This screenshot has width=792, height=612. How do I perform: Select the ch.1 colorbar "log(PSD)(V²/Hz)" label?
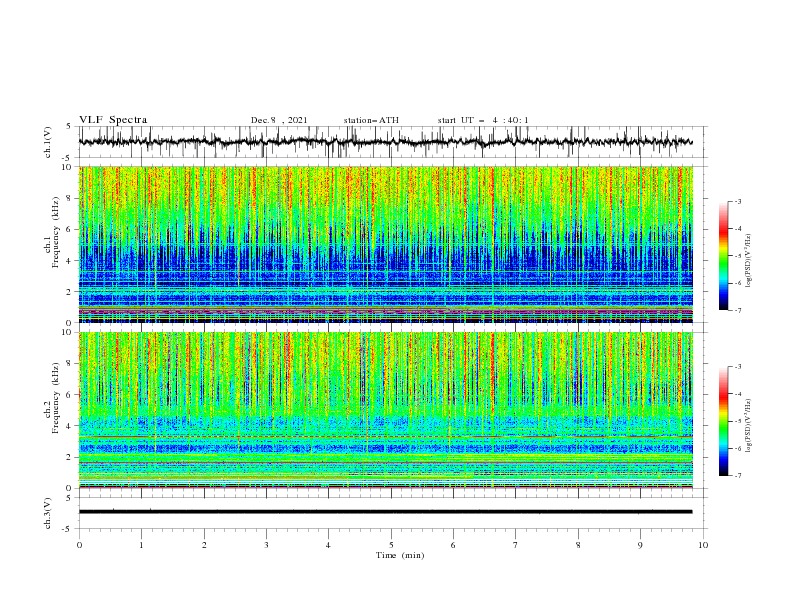tap(749, 261)
